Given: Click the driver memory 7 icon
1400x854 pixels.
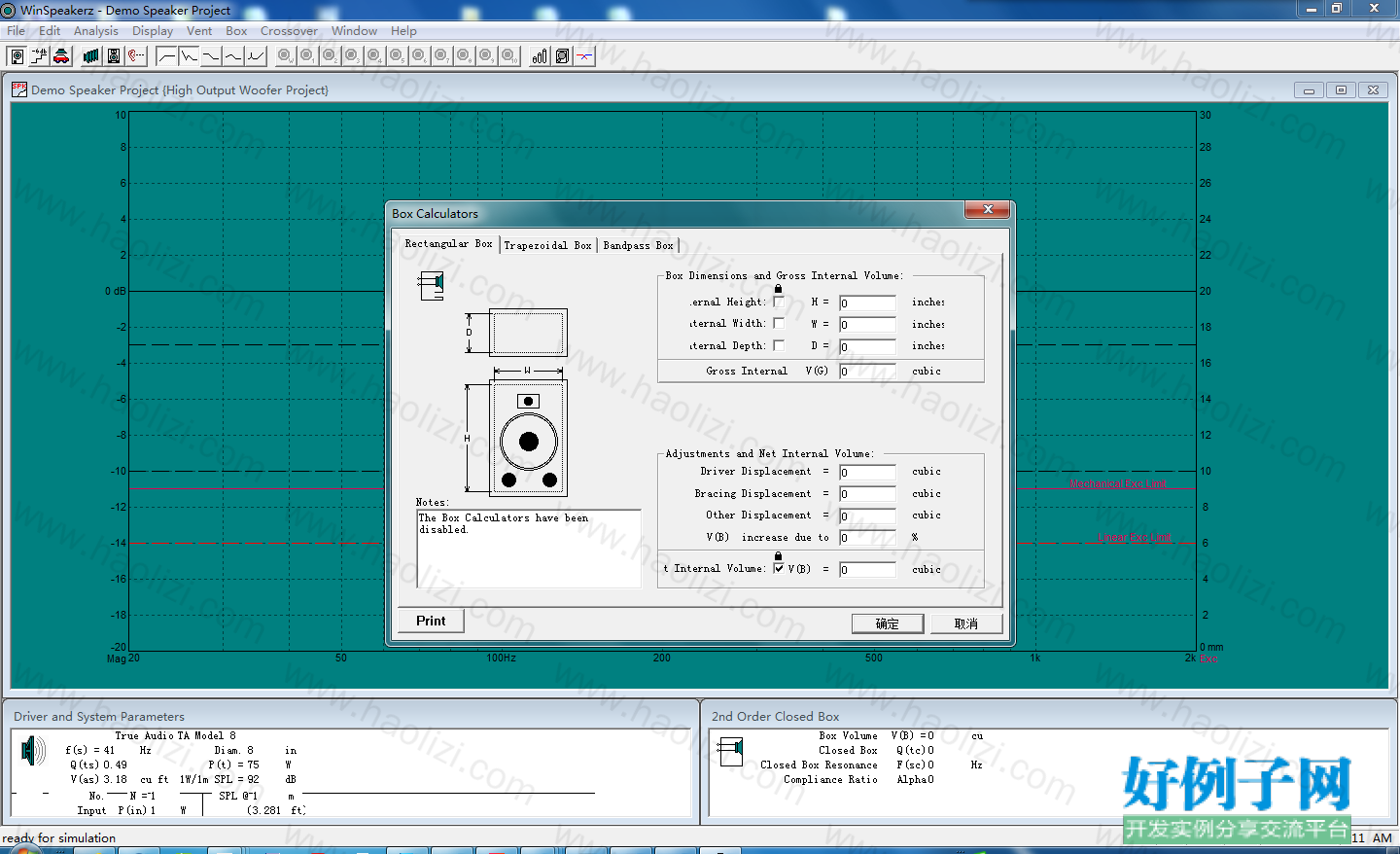Looking at the screenshot, I should pos(441,55).
